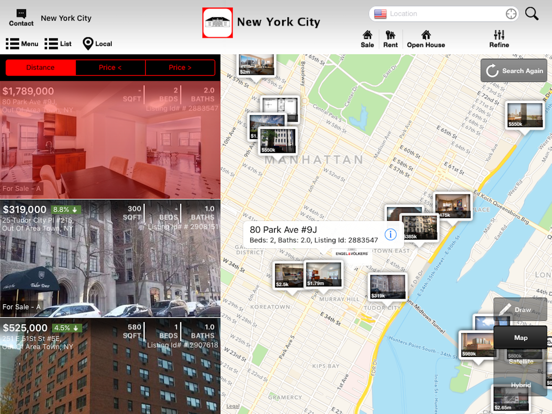Sort by Price descending tab
This screenshot has width=552, height=414.
pyautogui.click(x=180, y=67)
